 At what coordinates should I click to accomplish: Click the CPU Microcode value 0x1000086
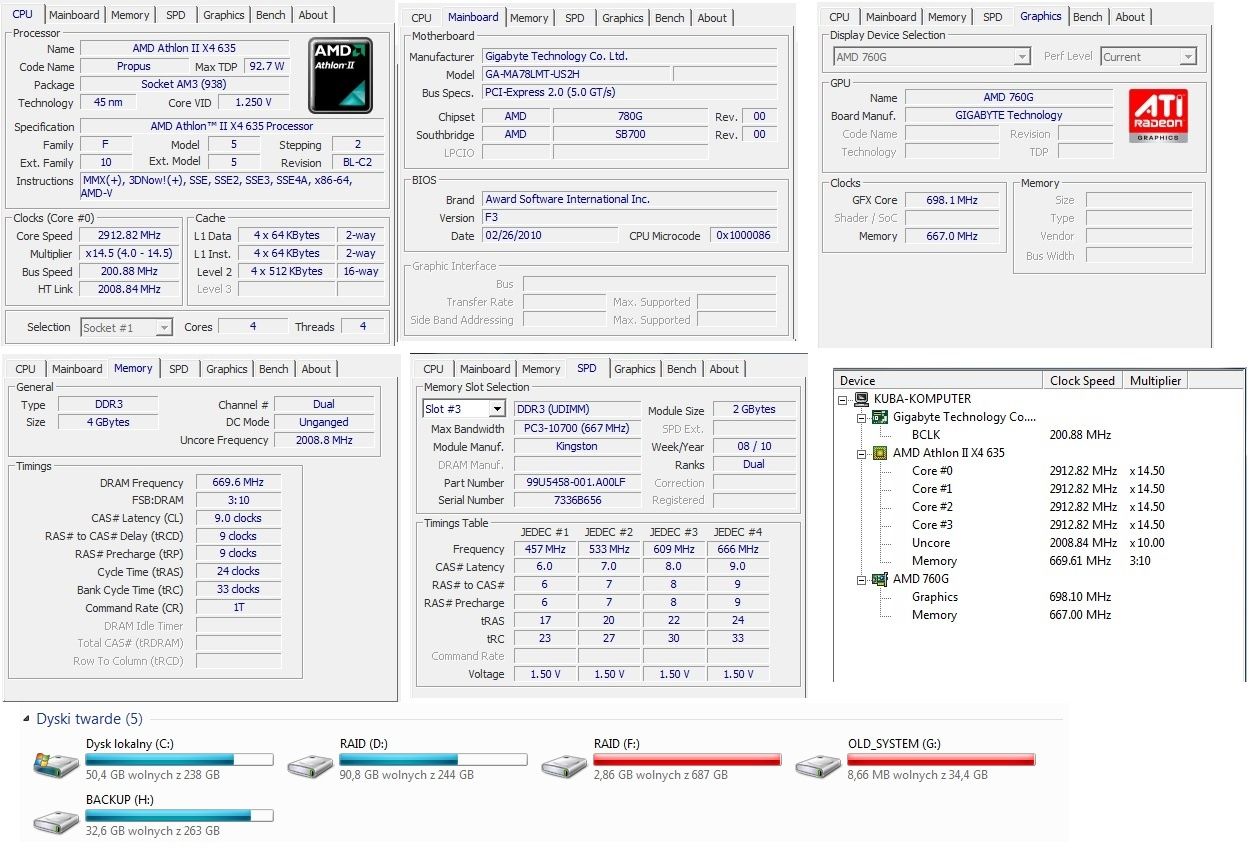coord(743,236)
